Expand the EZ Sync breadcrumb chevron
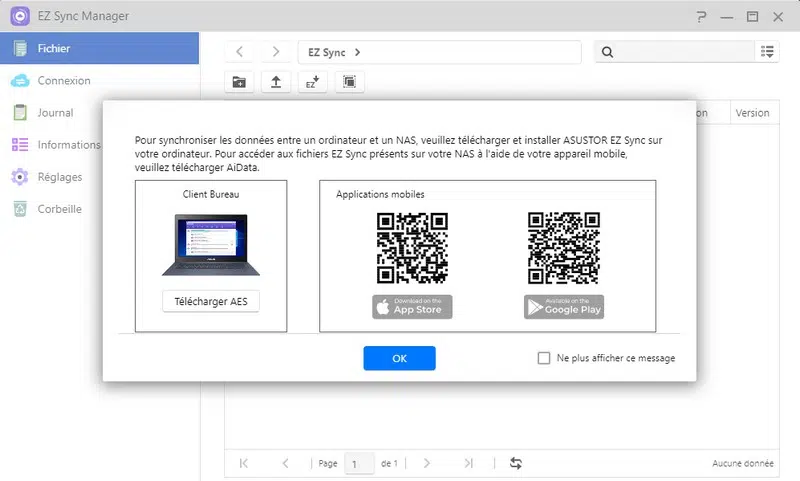The image size is (800, 481). 358,52
